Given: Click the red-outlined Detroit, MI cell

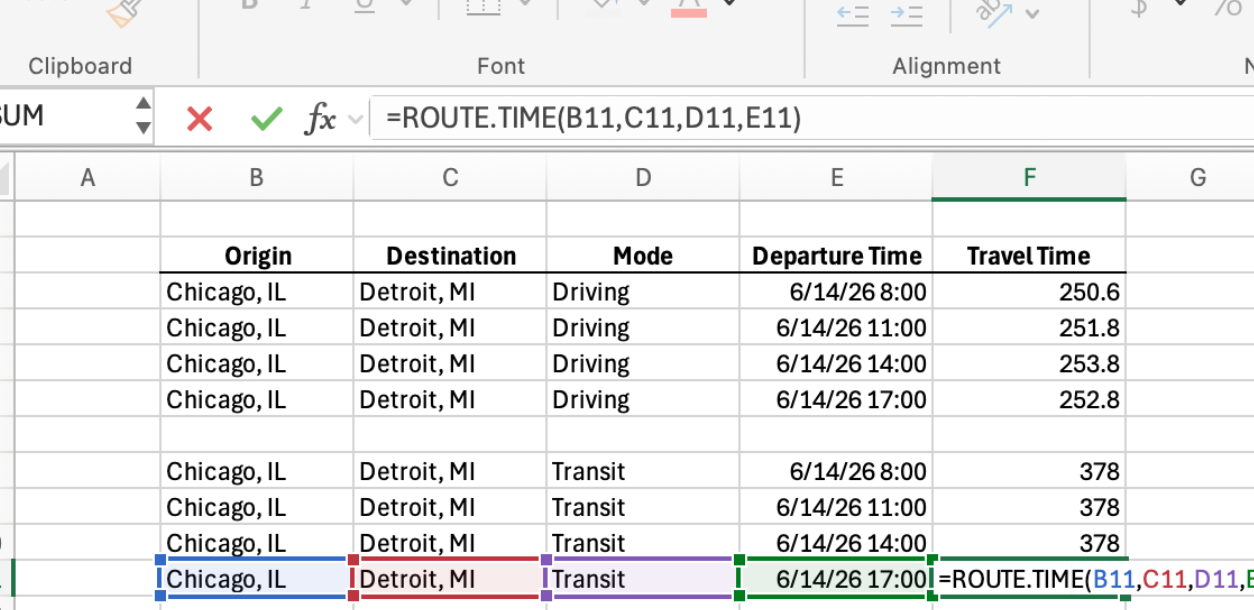Looking at the screenshot, I should [x=450, y=579].
